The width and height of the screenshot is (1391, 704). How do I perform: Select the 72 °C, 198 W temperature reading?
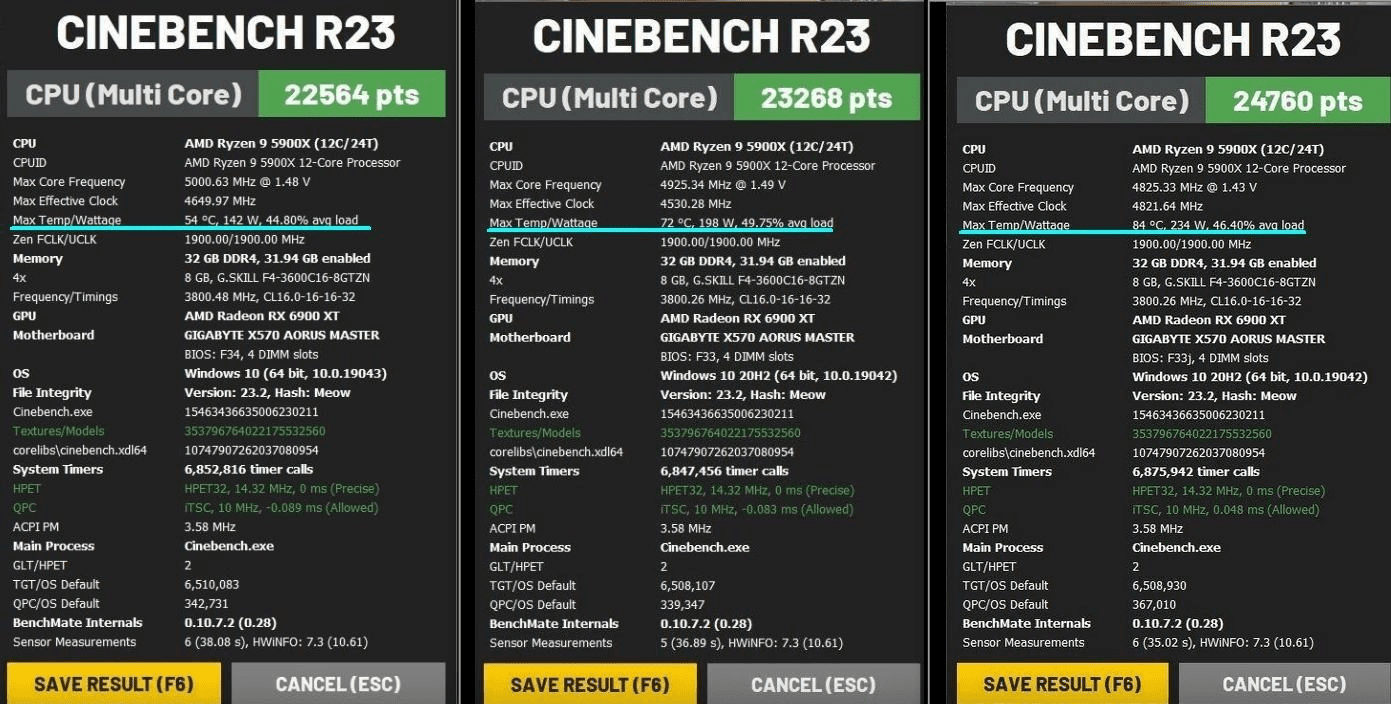coord(746,223)
